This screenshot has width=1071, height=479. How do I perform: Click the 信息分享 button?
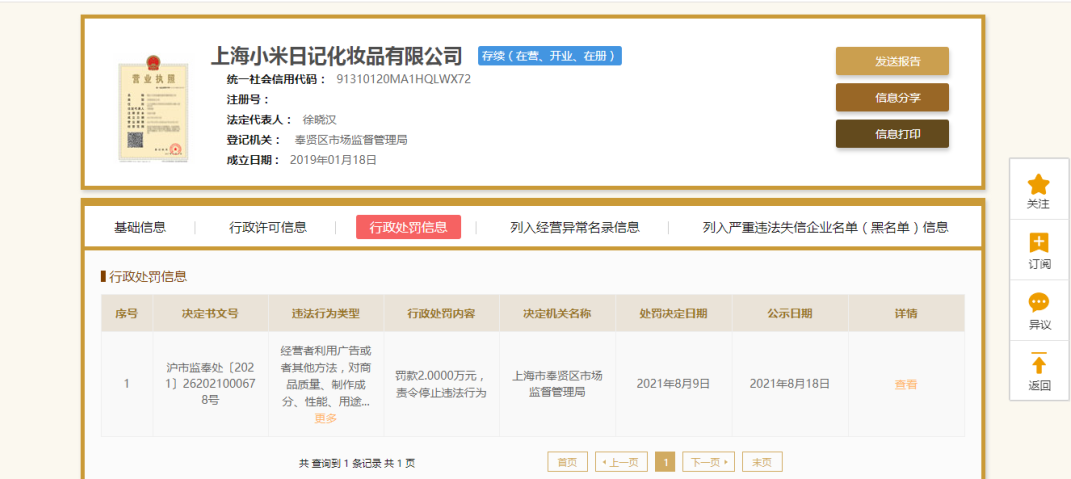892,97
